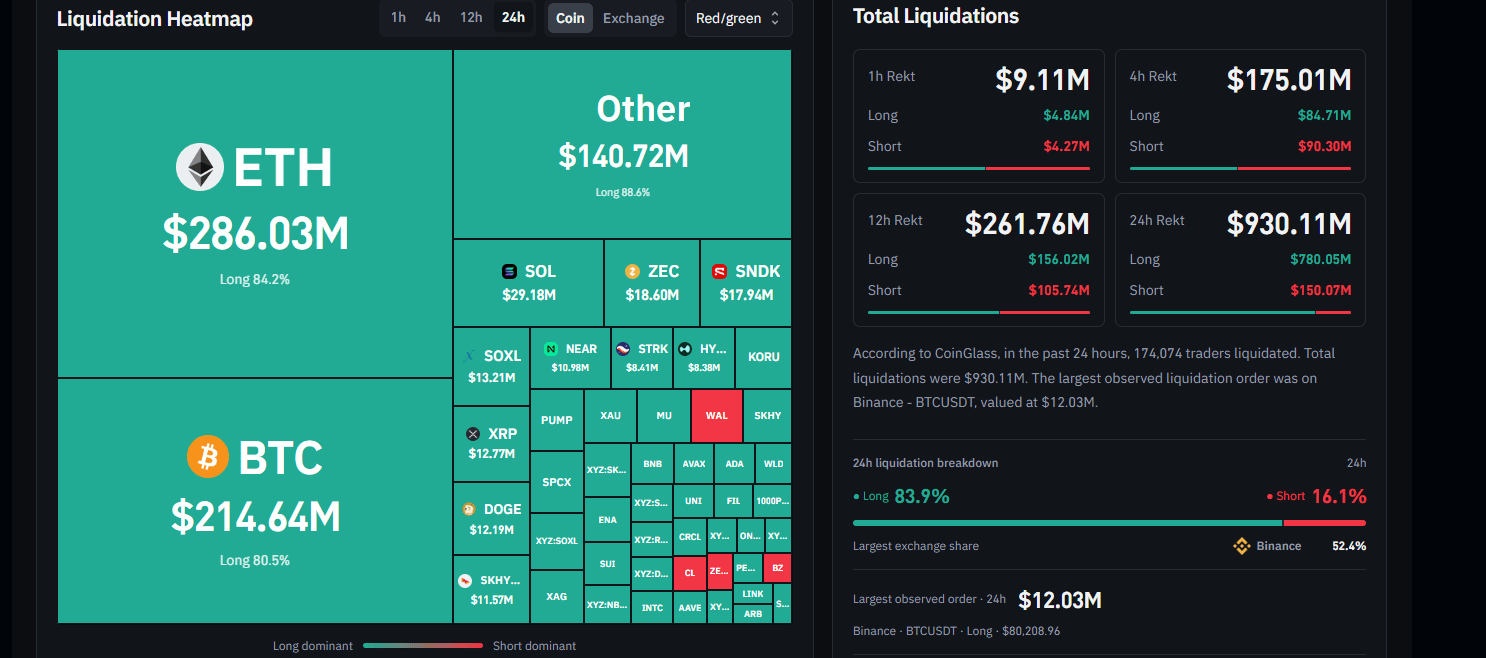This screenshot has height=658, width=1486.
Task: Open the 4h Rekt liquidation card
Action: pyautogui.click(x=1240, y=116)
